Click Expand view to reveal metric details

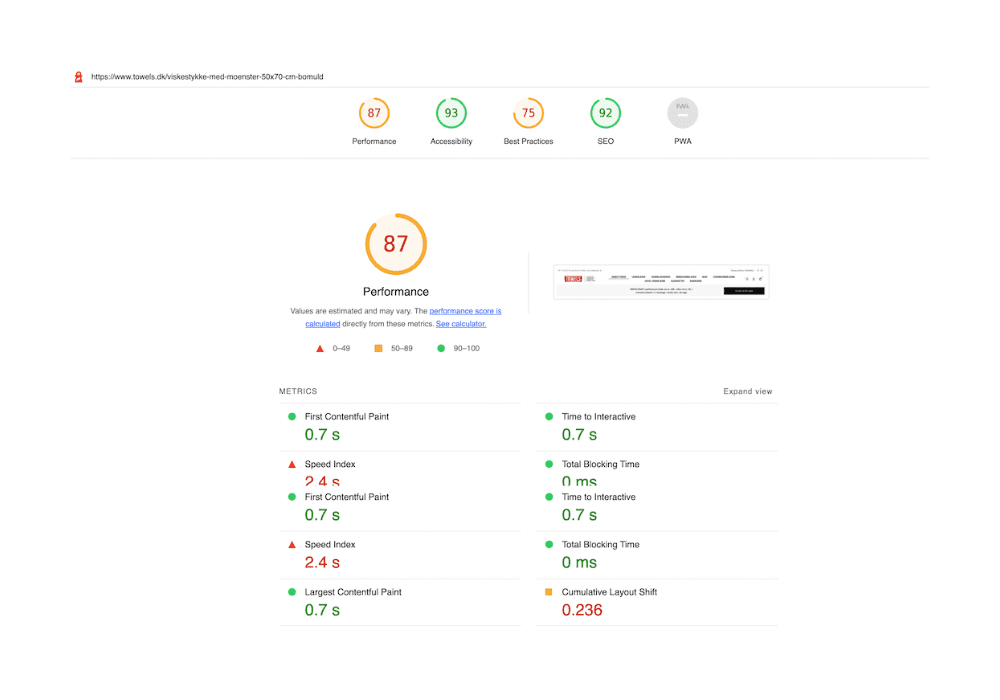(x=747, y=391)
